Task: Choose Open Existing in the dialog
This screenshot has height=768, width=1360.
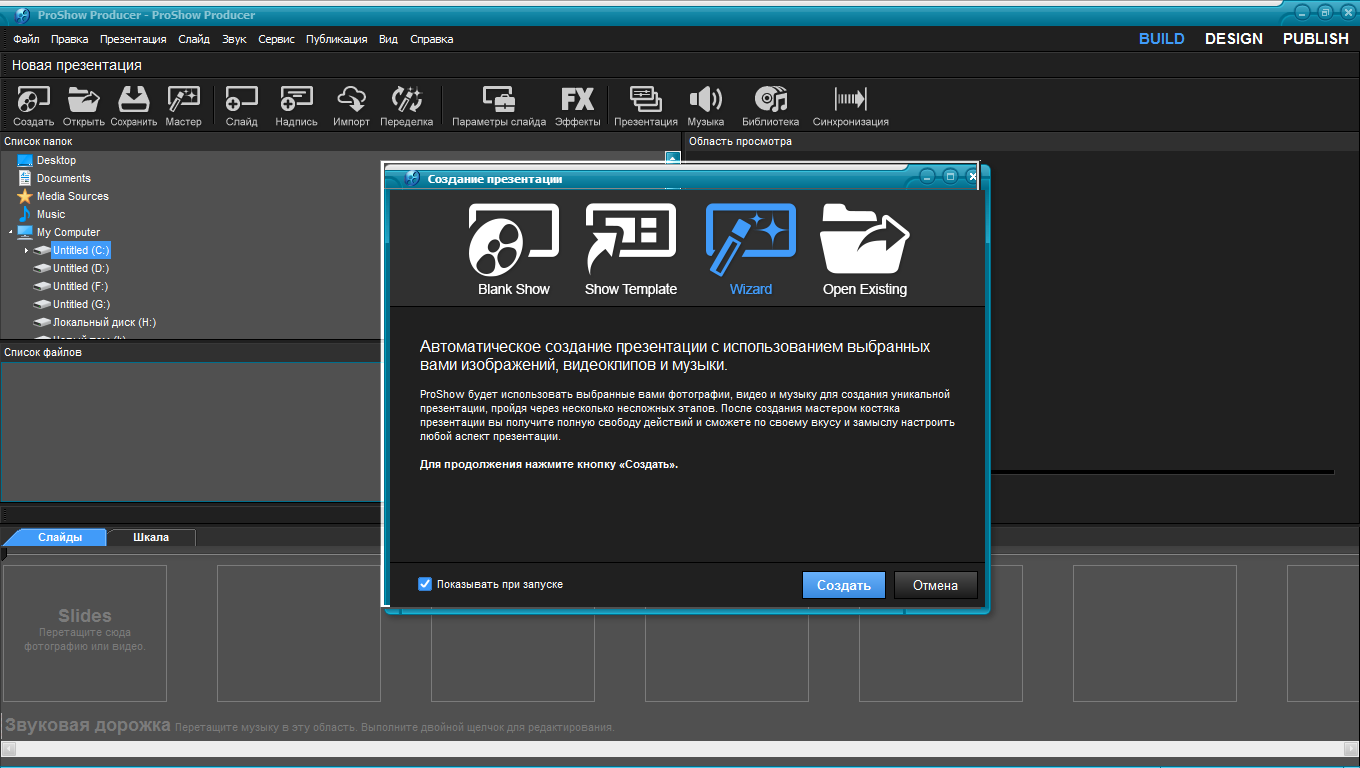Action: tap(864, 249)
